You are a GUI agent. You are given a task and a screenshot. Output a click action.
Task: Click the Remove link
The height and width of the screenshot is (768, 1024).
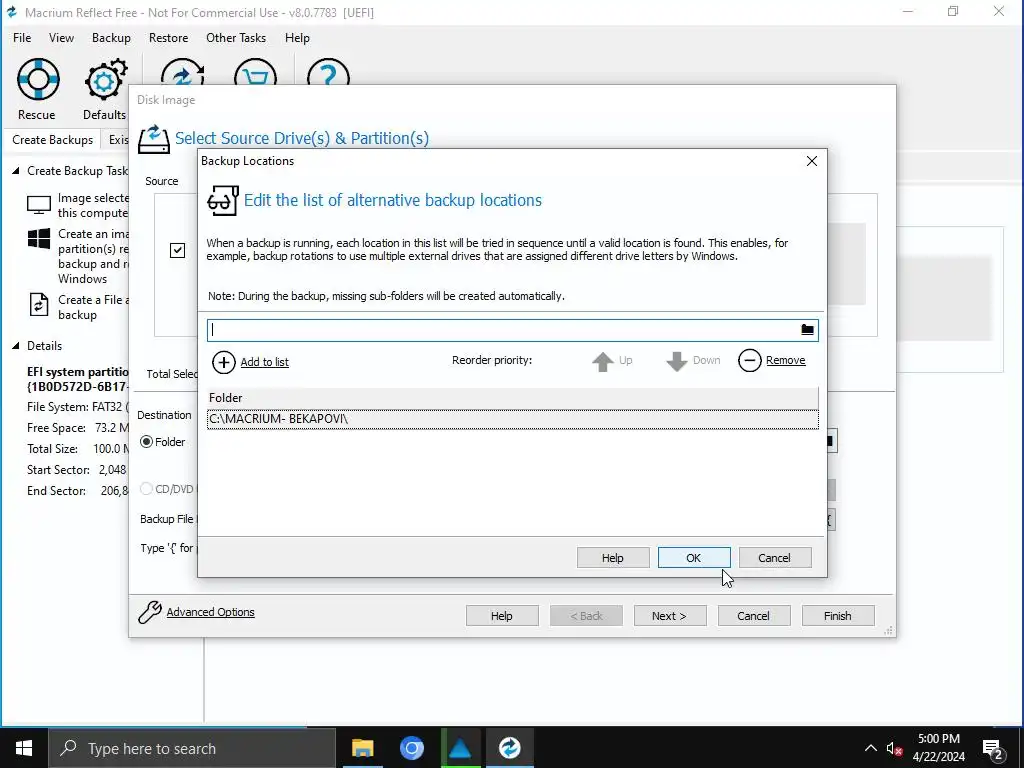[x=786, y=360]
